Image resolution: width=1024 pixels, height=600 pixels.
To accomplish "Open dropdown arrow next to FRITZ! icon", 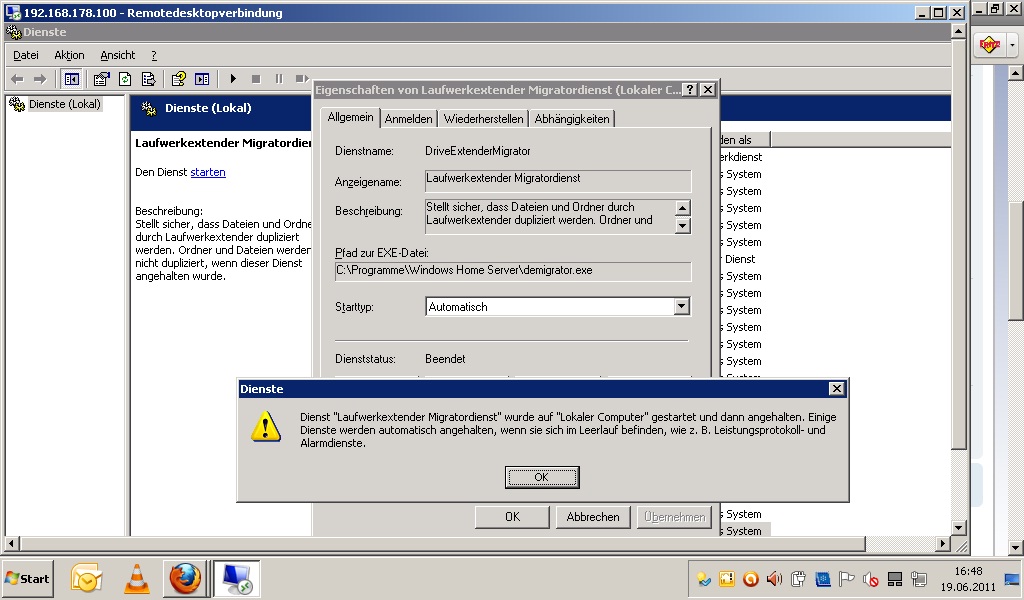I will click(1012, 46).
